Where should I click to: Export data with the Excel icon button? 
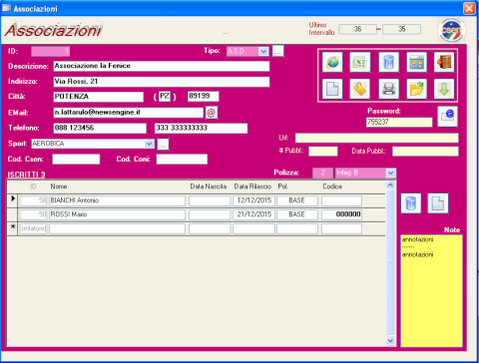pyautogui.click(x=360, y=62)
